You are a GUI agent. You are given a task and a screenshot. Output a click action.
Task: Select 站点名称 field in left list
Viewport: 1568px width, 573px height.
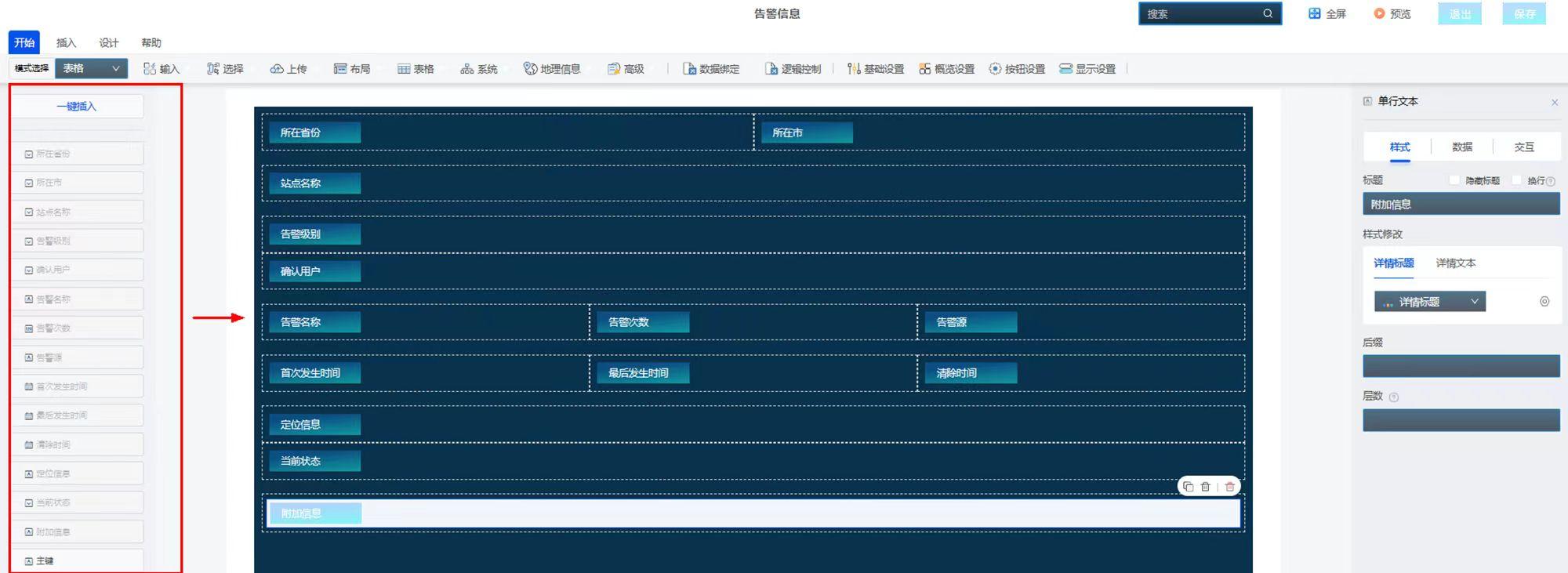pos(77,212)
